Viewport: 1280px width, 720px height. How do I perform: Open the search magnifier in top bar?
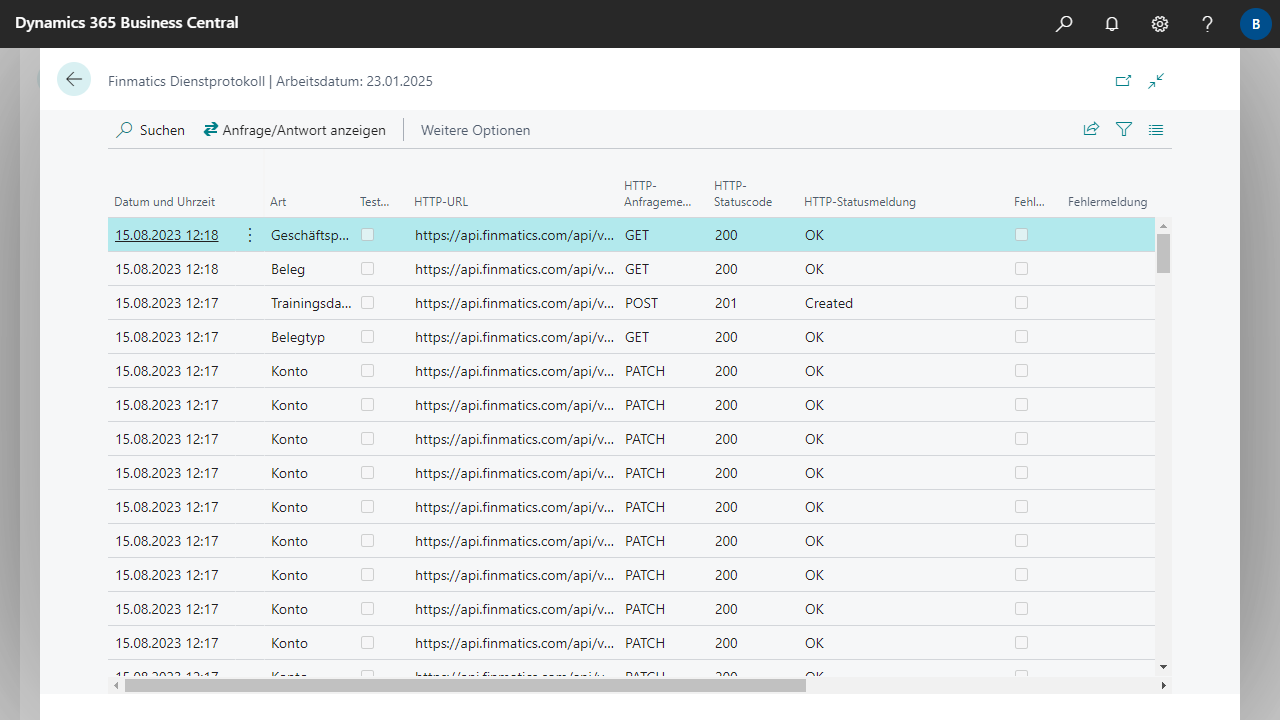(1064, 24)
